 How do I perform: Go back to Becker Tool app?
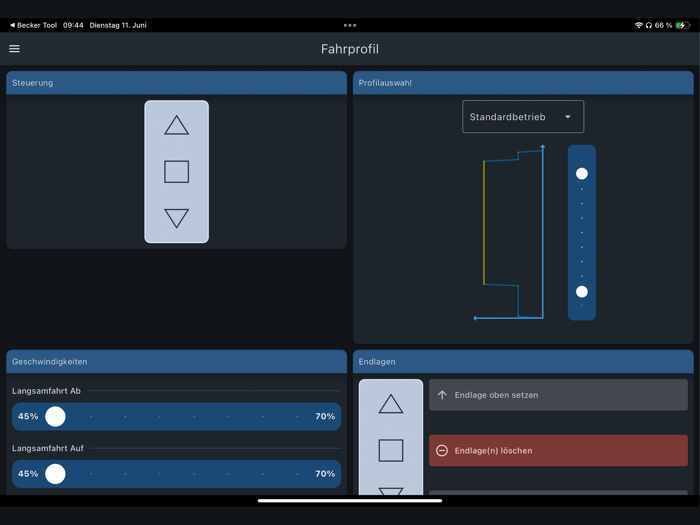pos(33,25)
